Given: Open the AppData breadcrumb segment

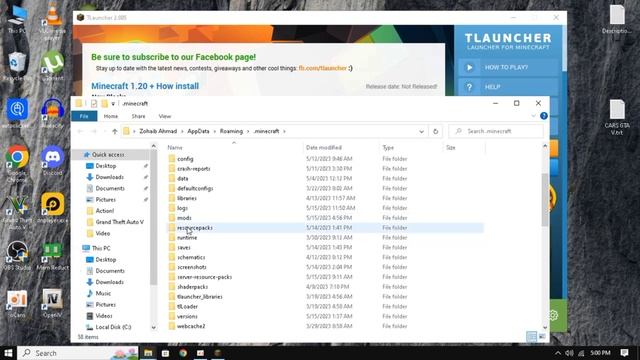Looking at the screenshot, I should click(198, 131).
